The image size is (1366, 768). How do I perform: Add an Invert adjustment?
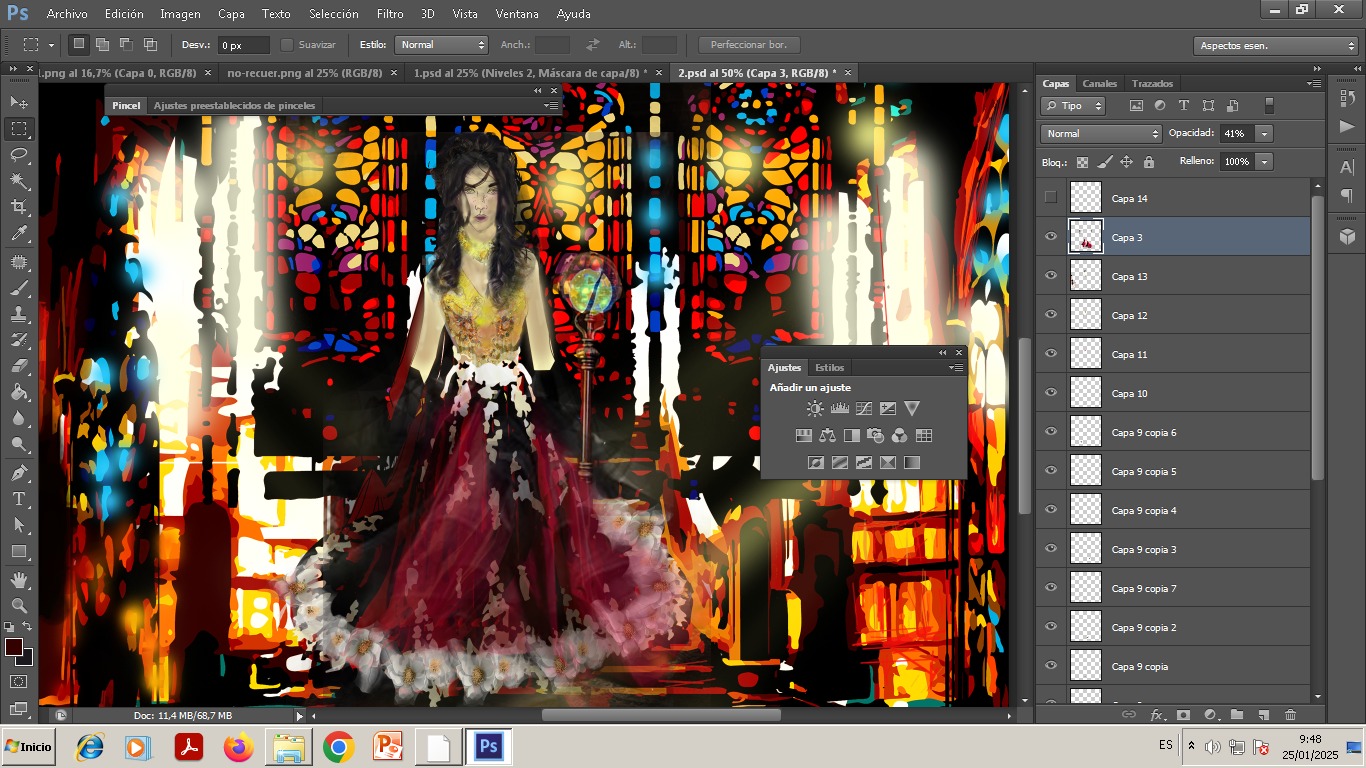815,462
